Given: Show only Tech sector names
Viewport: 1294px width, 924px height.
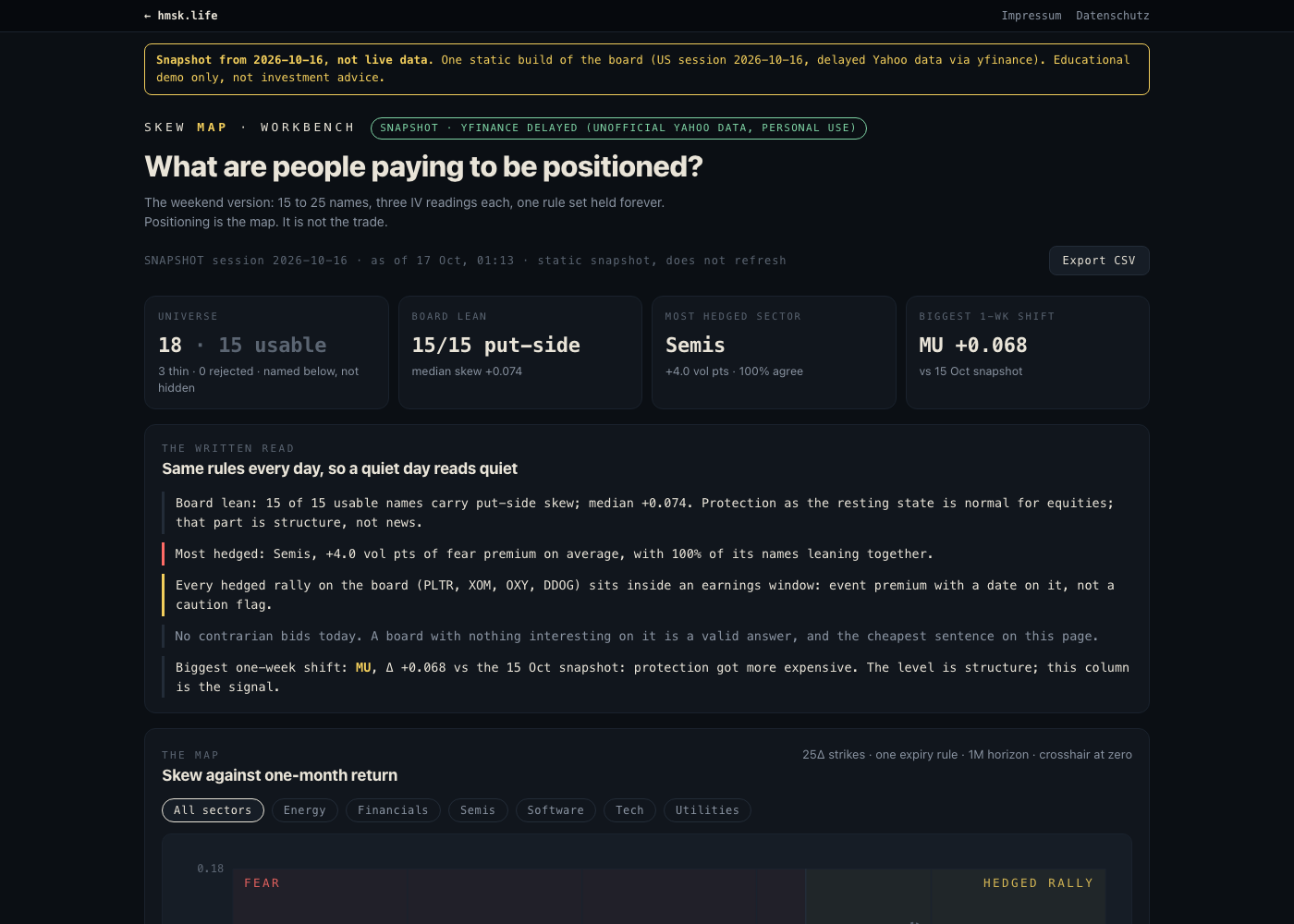Looking at the screenshot, I should tap(629, 810).
